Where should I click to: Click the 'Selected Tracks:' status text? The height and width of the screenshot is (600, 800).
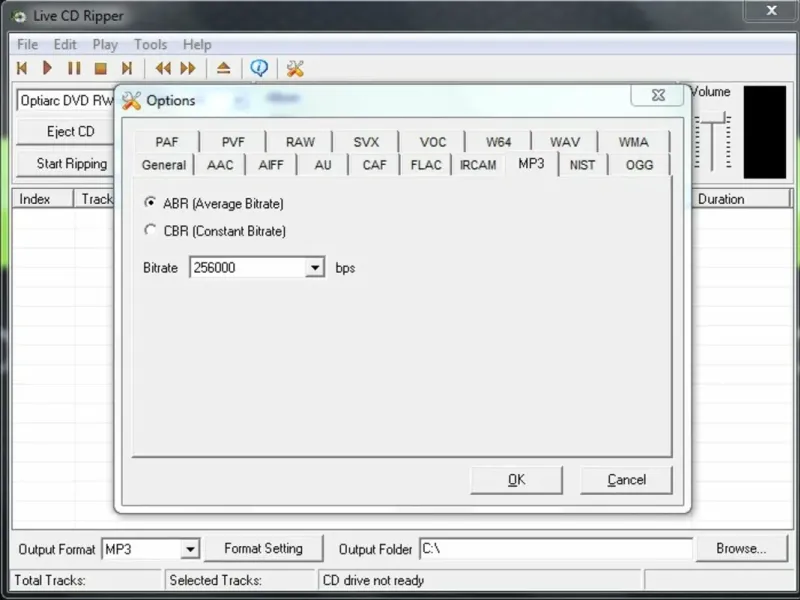point(216,580)
